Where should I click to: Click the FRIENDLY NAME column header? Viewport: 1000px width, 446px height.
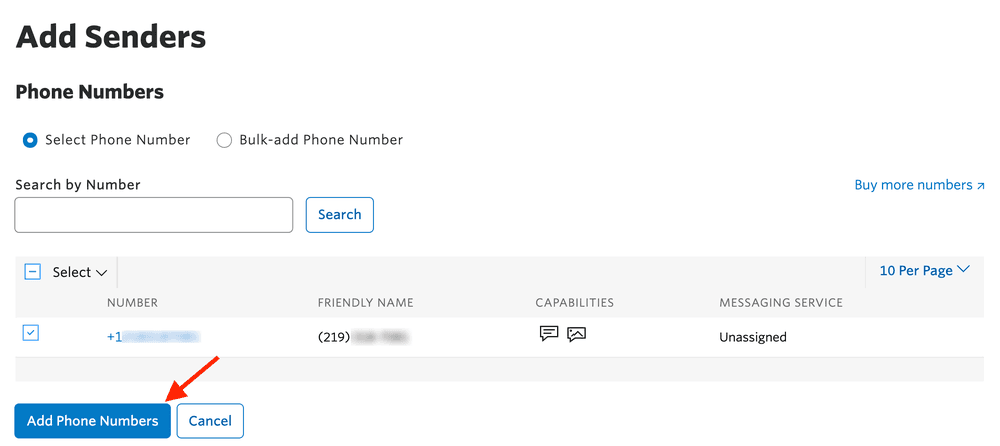[x=365, y=303]
